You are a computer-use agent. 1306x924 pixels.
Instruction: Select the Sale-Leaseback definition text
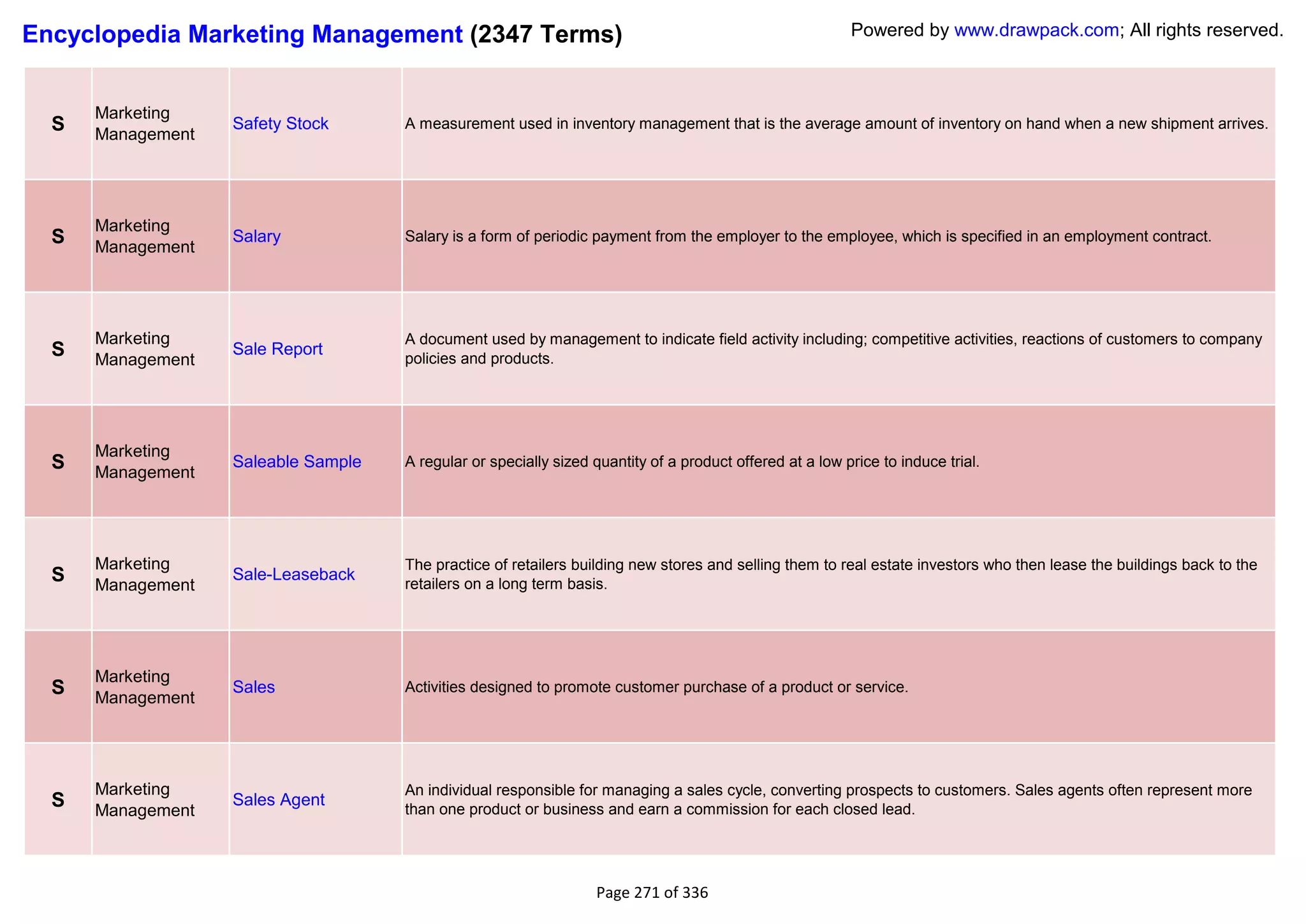click(831, 574)
